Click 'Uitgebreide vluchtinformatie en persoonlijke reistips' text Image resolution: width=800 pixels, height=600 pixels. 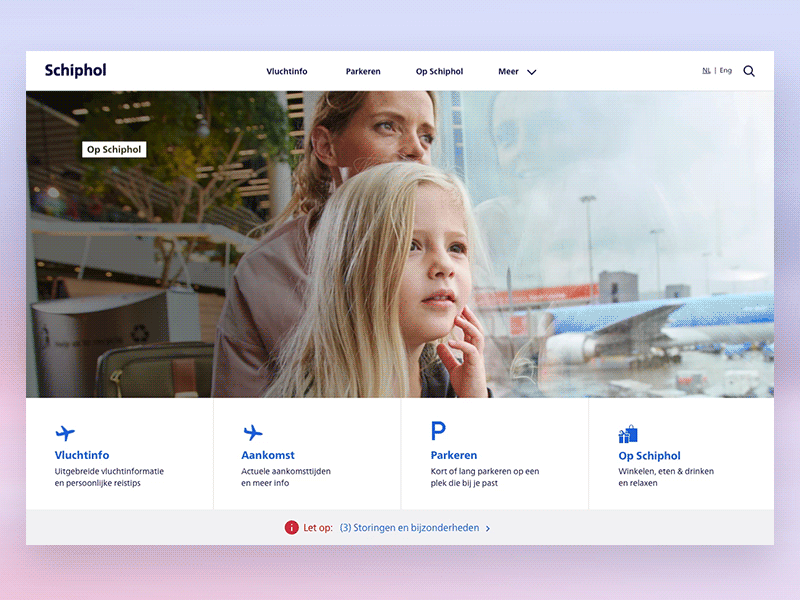[109, 477]
